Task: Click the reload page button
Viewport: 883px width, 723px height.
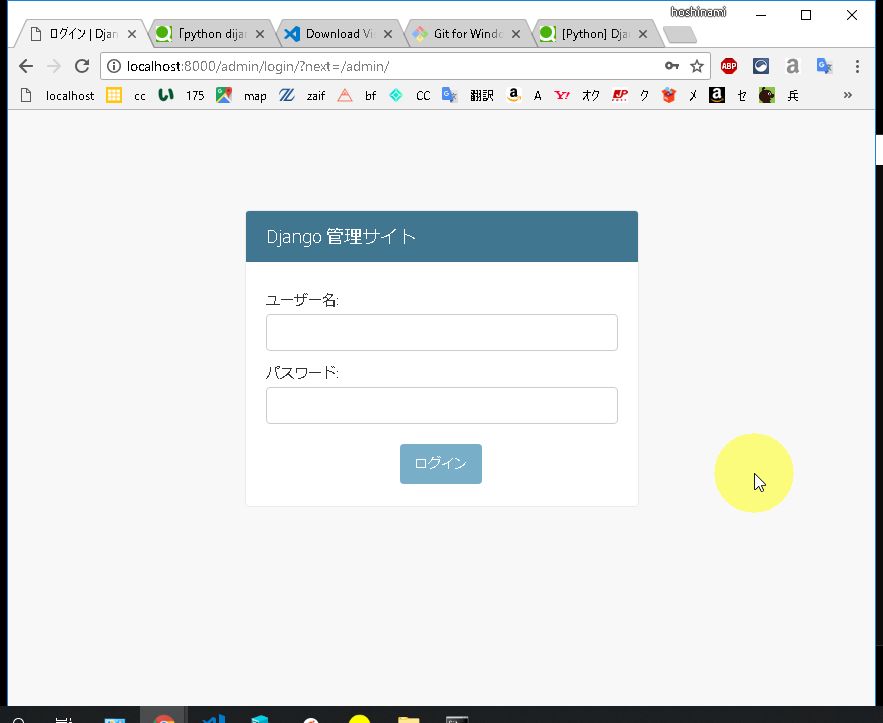Action: 82,66
